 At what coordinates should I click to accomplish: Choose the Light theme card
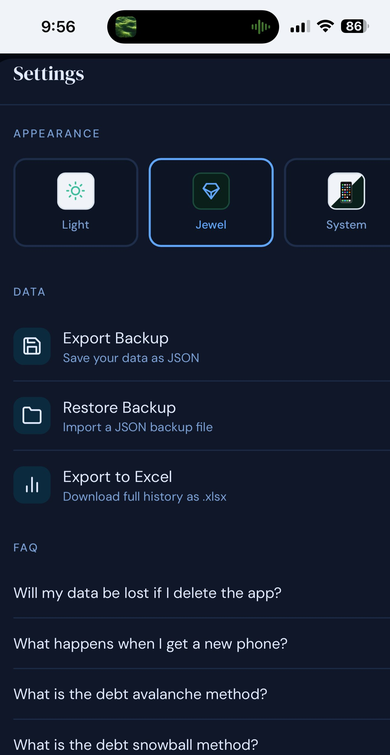coord(76,202)
